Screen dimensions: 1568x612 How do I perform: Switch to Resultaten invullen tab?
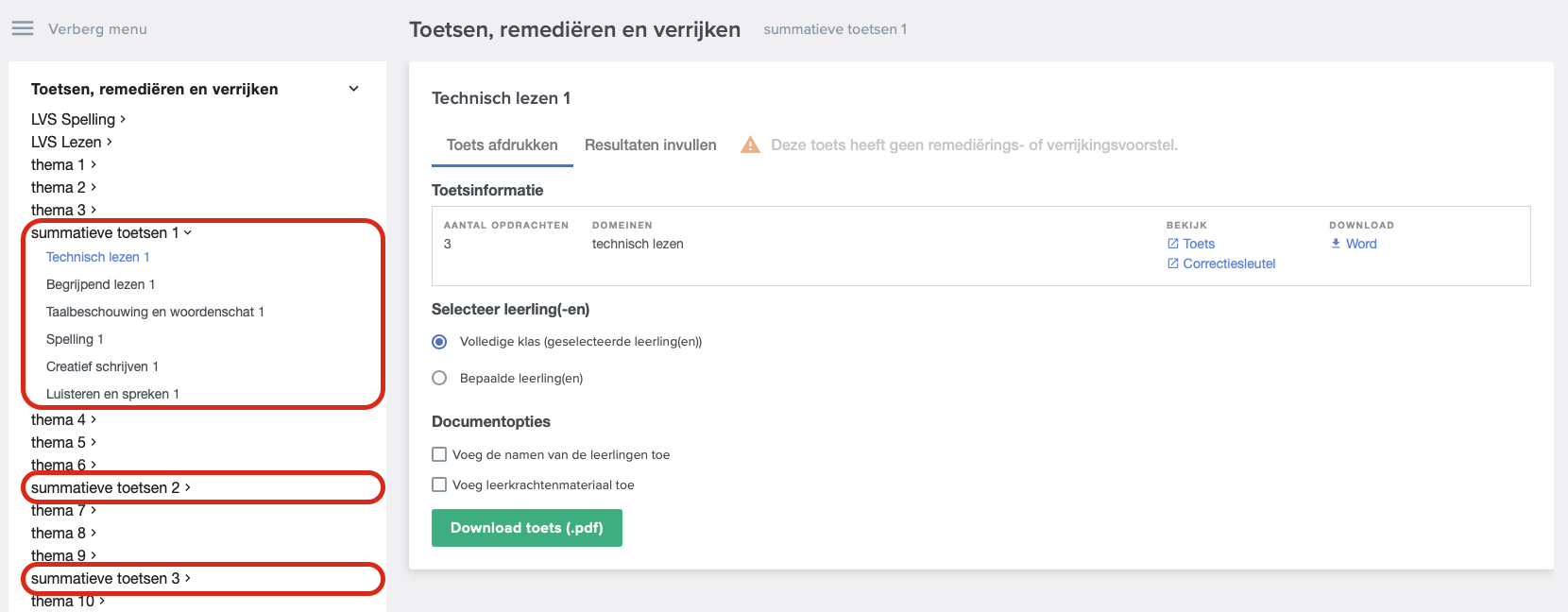(651, 144)
